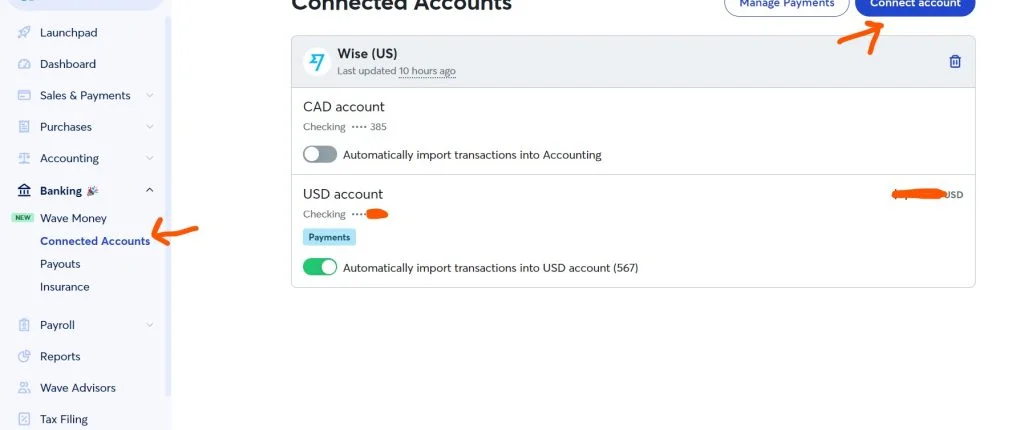Open Wave Money in Banking menu
Image resolution: width=1024 pixels, height=430 pixels.
(73, 218)
